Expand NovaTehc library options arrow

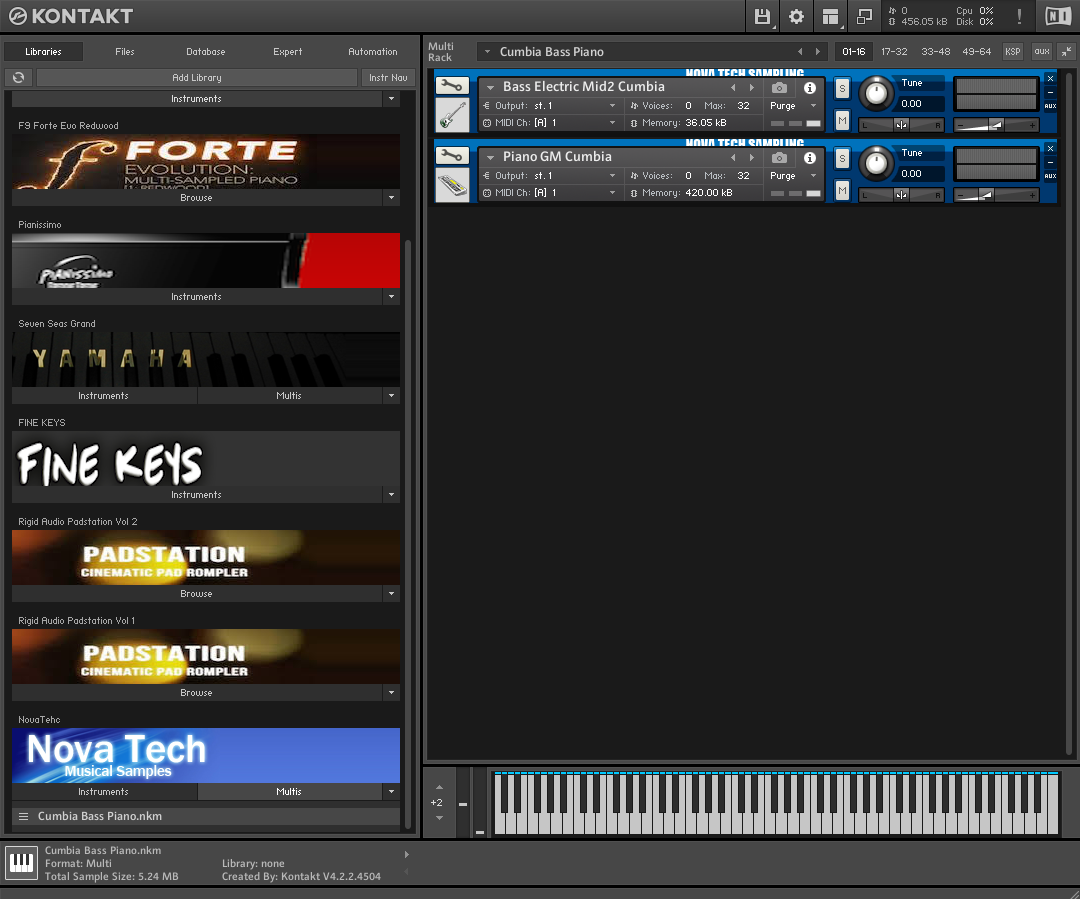coord(391,792)
